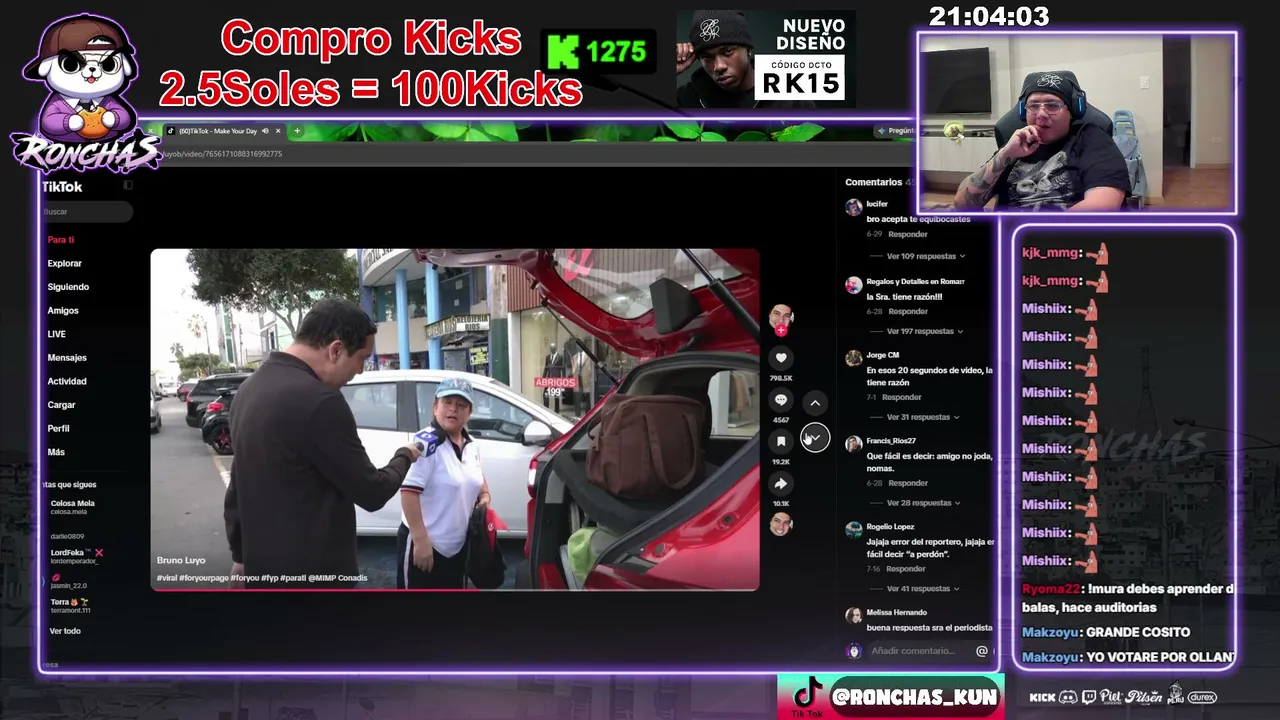Expand 'Ver 197 respuestas' replies
Image resolution: width=1280 pixels, height=720 pixels.
pyautogui.click(x=925, y=331)
